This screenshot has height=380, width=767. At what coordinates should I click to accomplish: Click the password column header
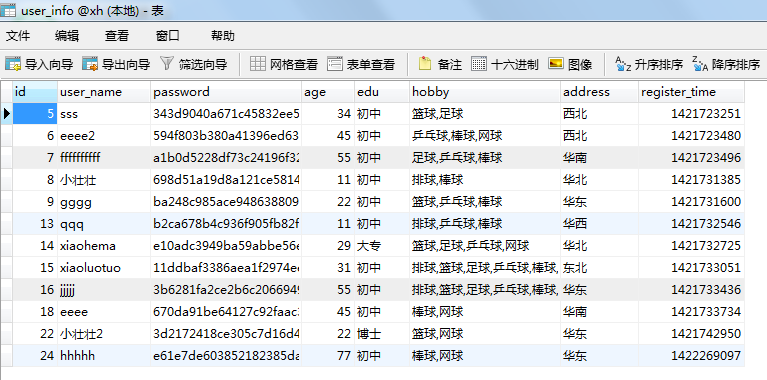click(x=226, y=92)
